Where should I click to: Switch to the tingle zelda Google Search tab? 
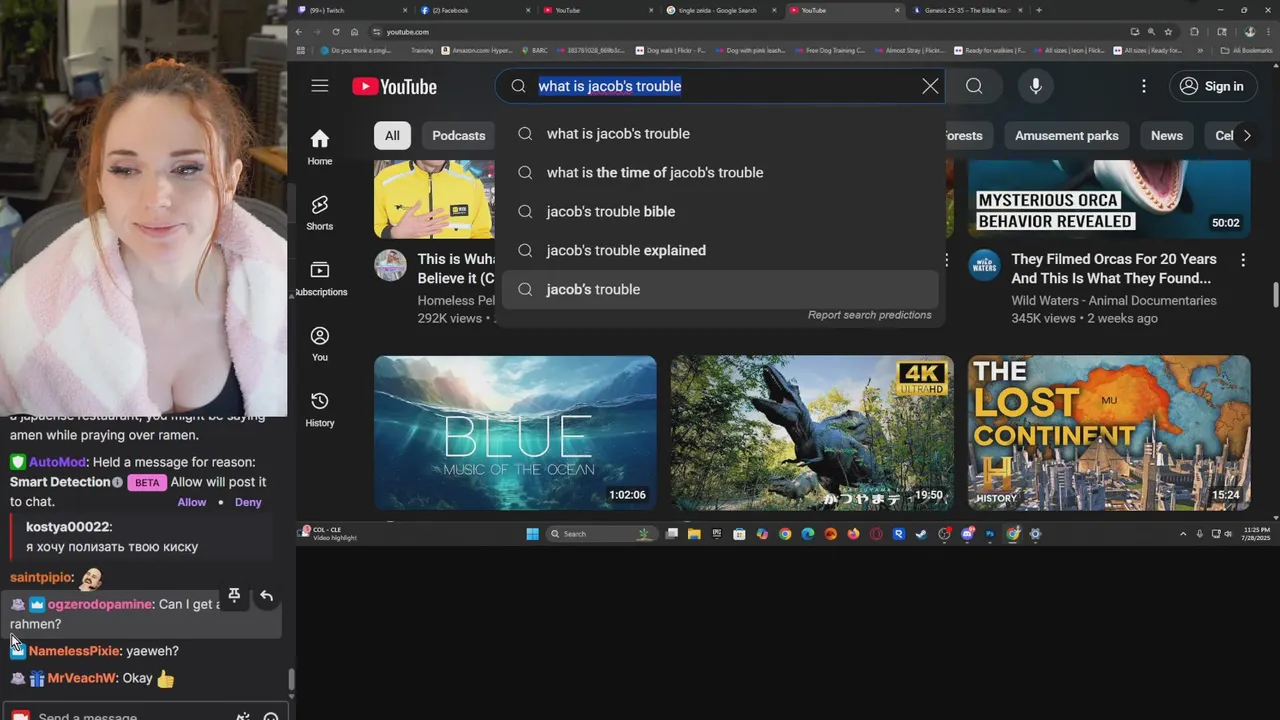[718, 10]
